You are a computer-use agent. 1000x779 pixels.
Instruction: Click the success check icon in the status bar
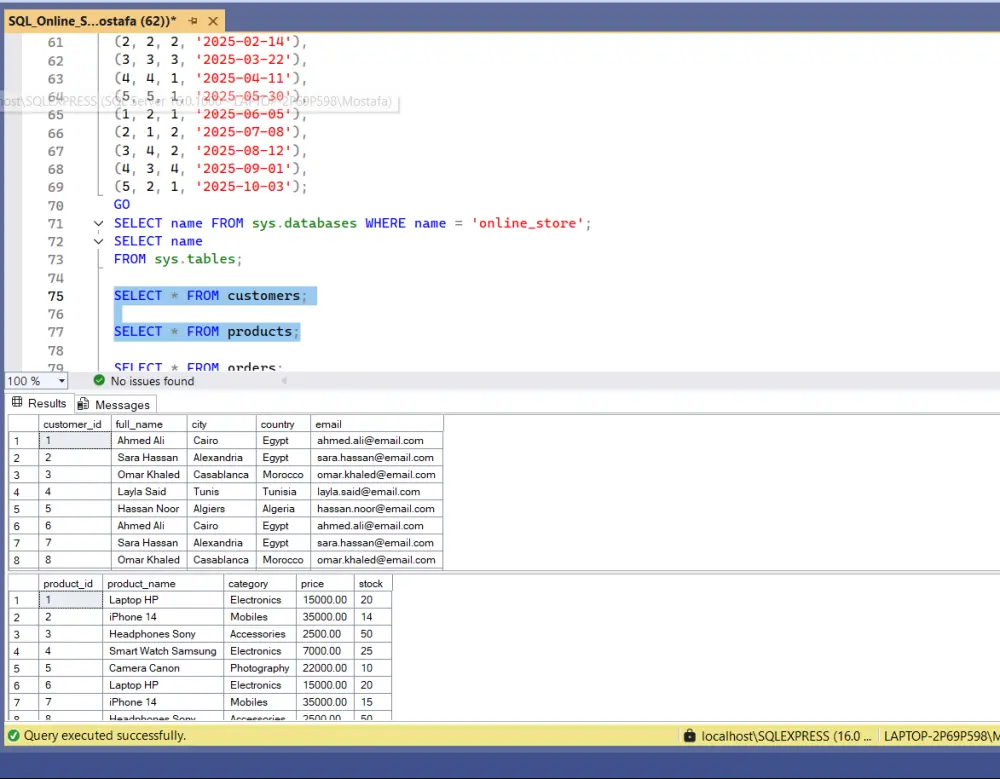point(12,735)
